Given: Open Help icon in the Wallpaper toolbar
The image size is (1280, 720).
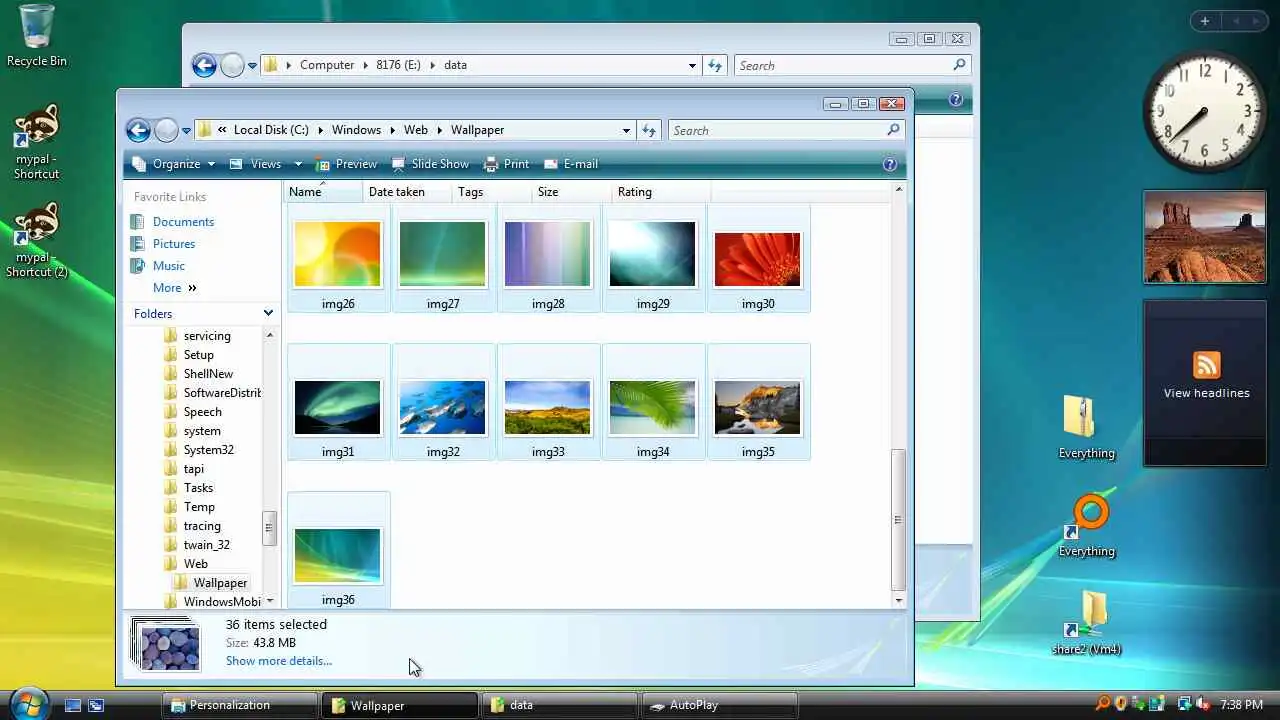Looking at the screenshot, I should 890,164.
